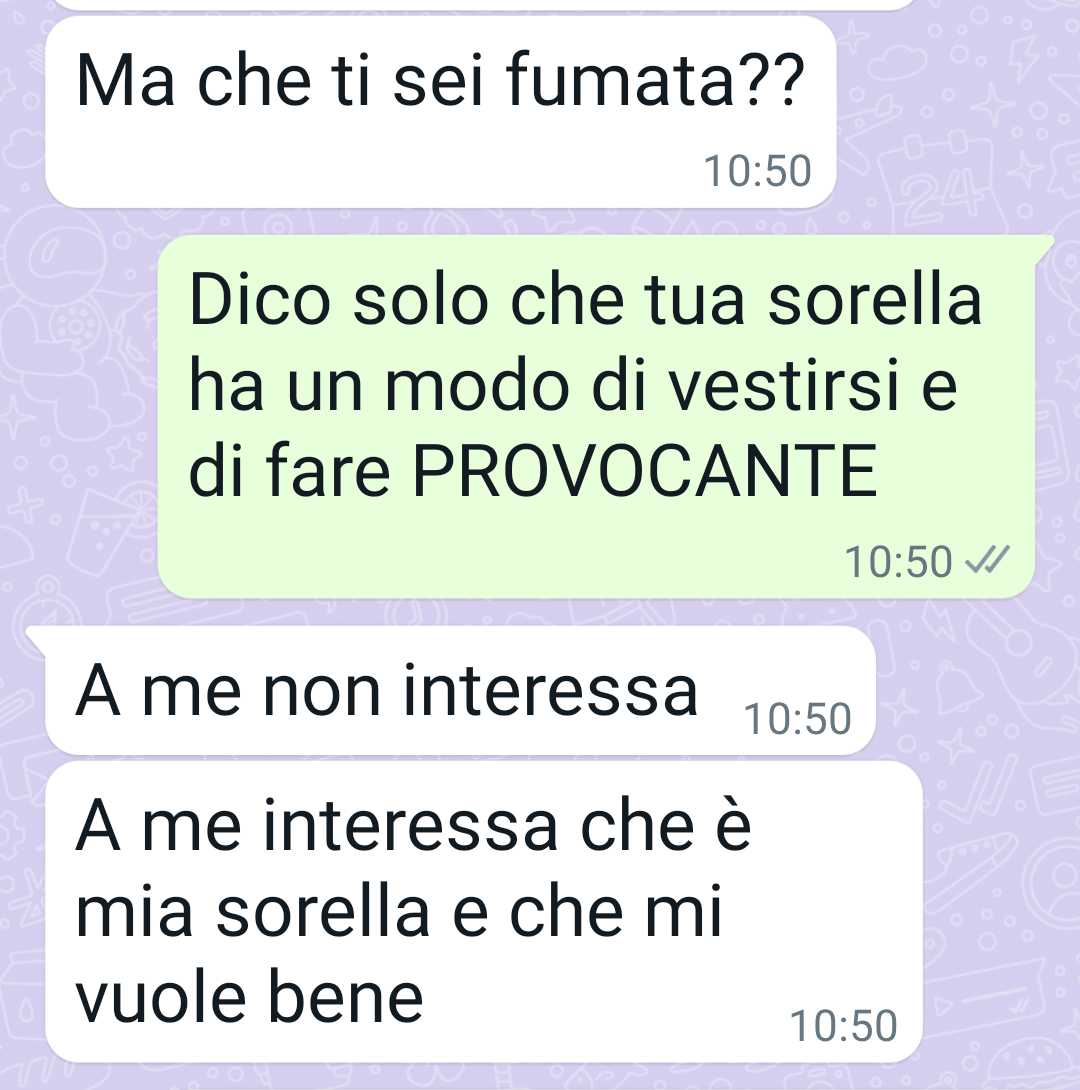Tap the "A me interessa che è mia sorella" bubble
This screenshot has width=1080, height=1090.
484,912
